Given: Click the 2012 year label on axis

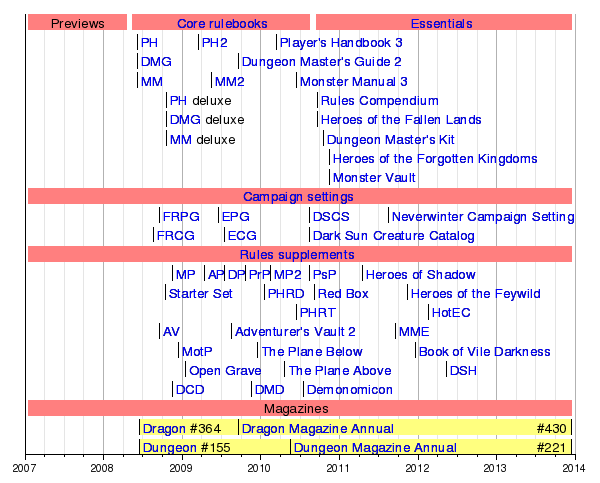Looking at the screenshot, I should click(x=417, y=468).
